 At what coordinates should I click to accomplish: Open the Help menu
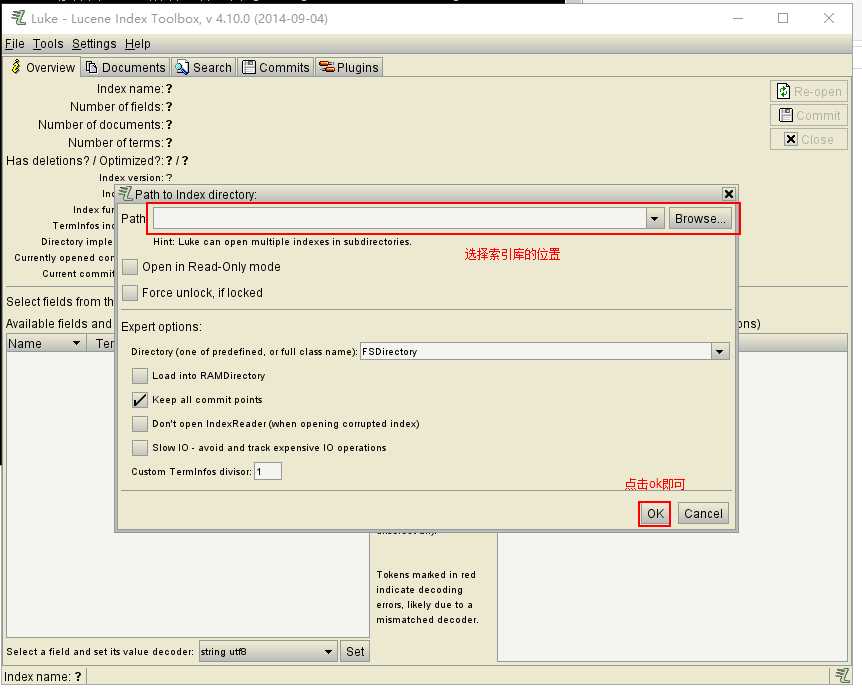(137, 43)
